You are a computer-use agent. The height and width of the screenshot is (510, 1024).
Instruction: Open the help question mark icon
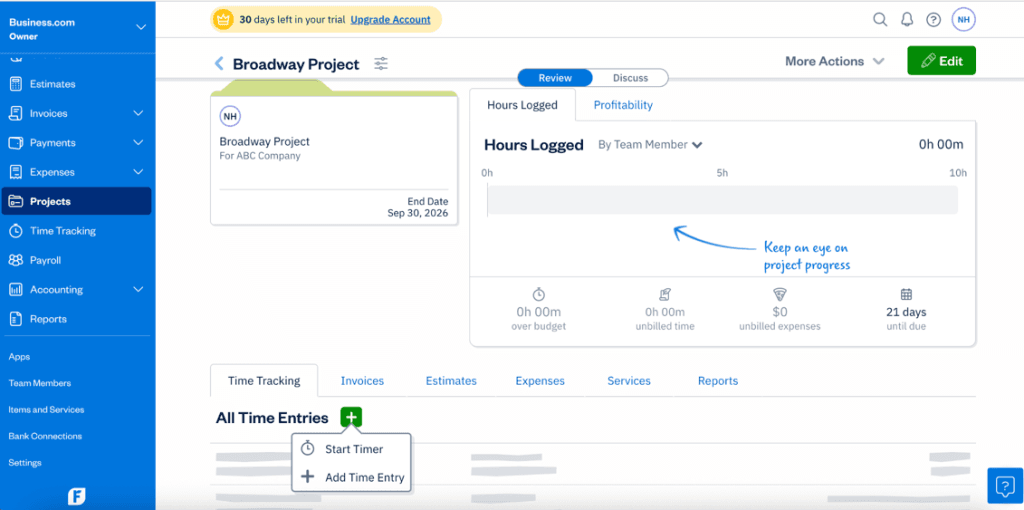[934, 20]
